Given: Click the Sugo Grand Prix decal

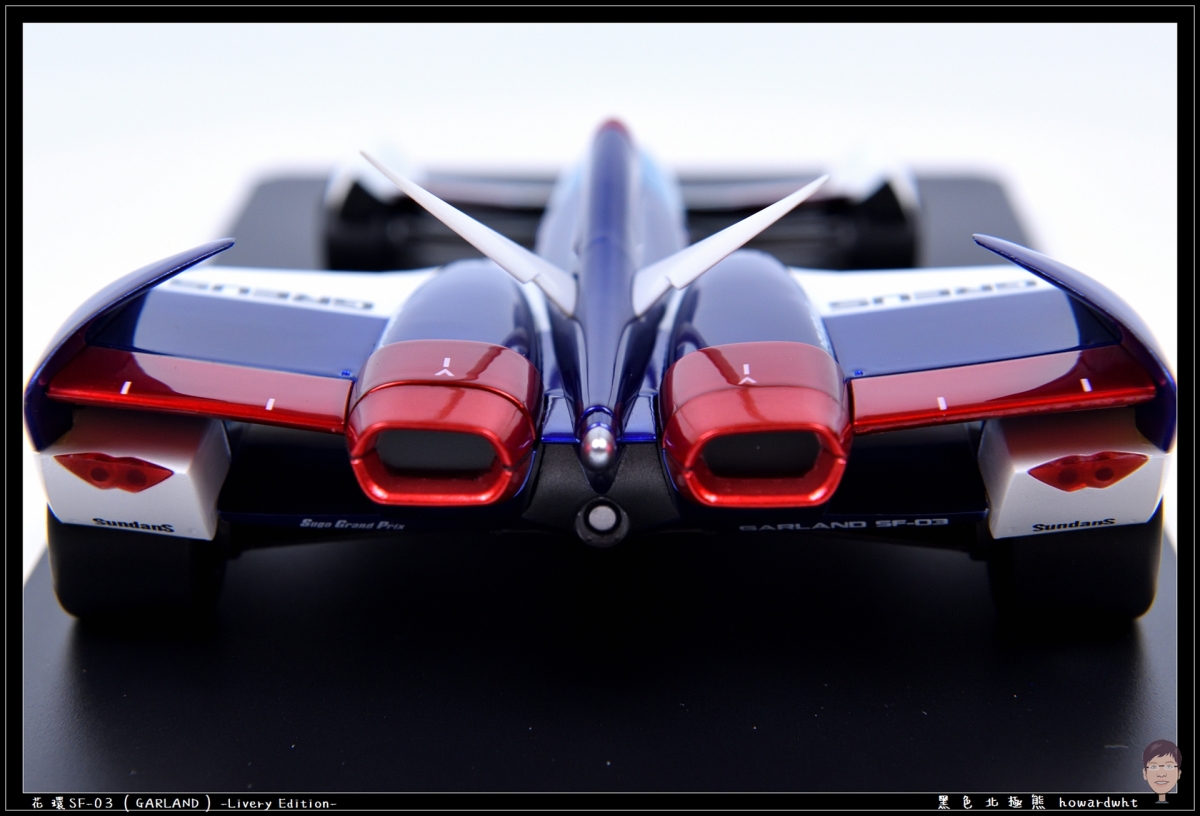Looking at the screenshot, I should (351, 523).
